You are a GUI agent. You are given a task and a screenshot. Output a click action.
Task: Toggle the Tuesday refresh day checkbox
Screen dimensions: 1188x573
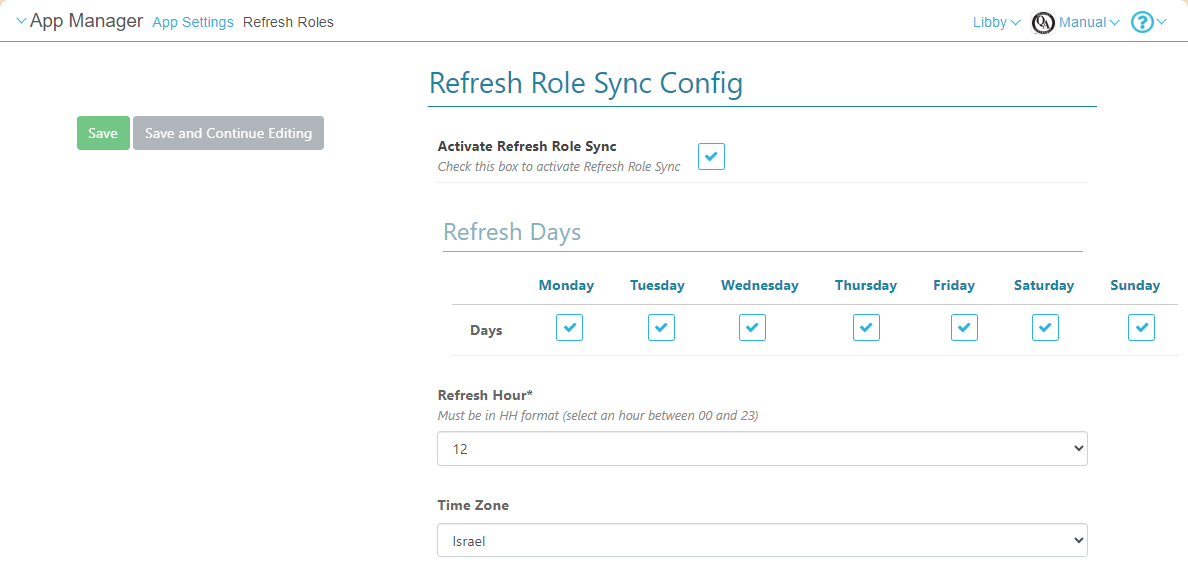coord(661,328)
